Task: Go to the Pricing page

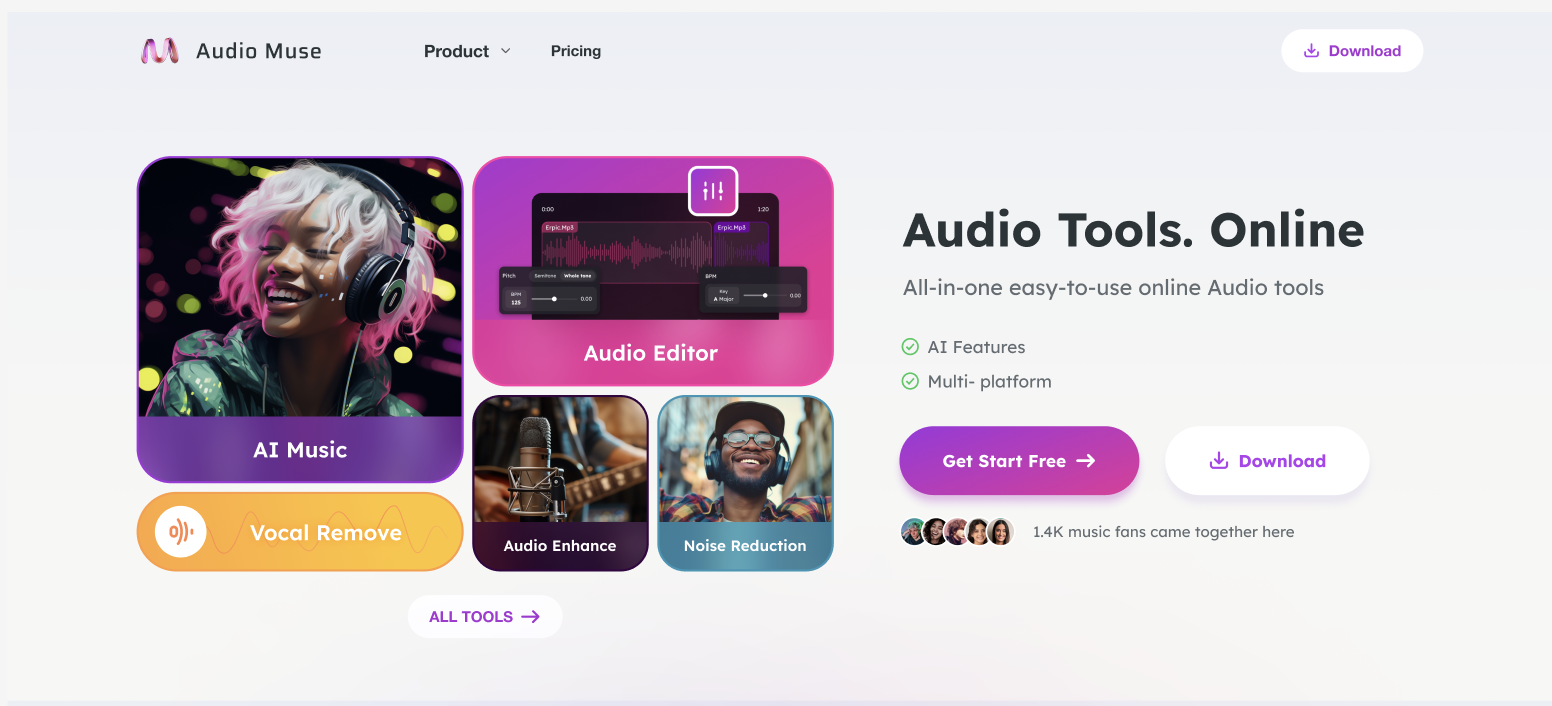Action: (576, 51)
